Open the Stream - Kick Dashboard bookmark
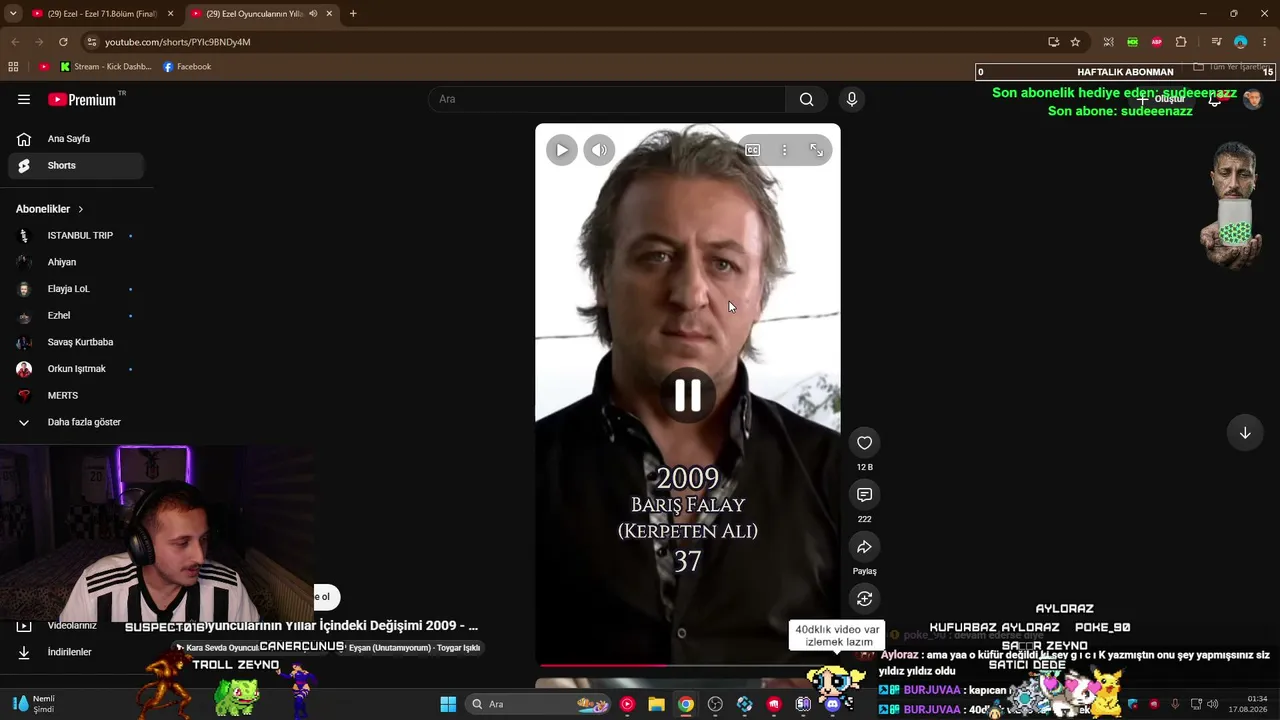 tap(106, 67)
